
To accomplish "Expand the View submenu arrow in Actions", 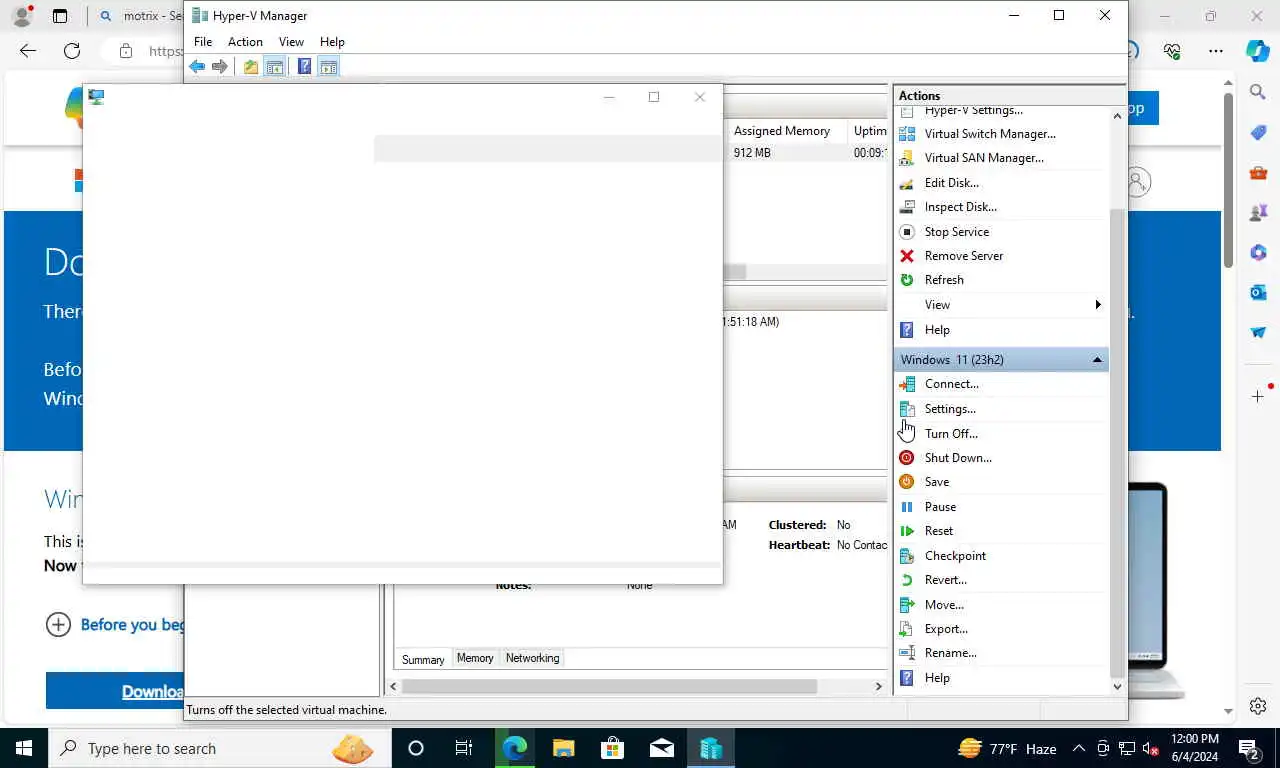I will pyautogui.click(x=1098, y=305).
